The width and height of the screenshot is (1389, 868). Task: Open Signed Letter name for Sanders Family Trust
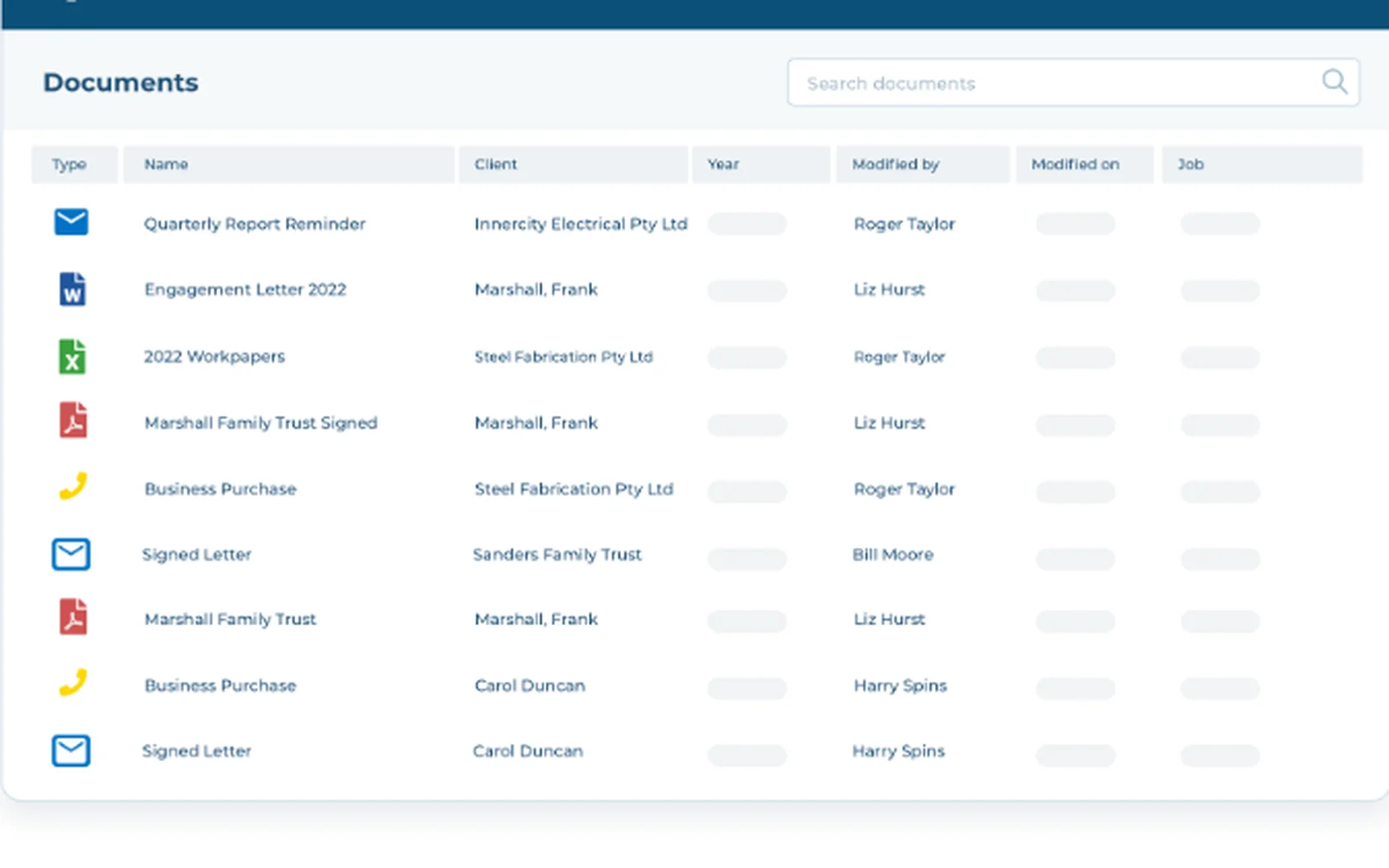click(x=197, y=555)
